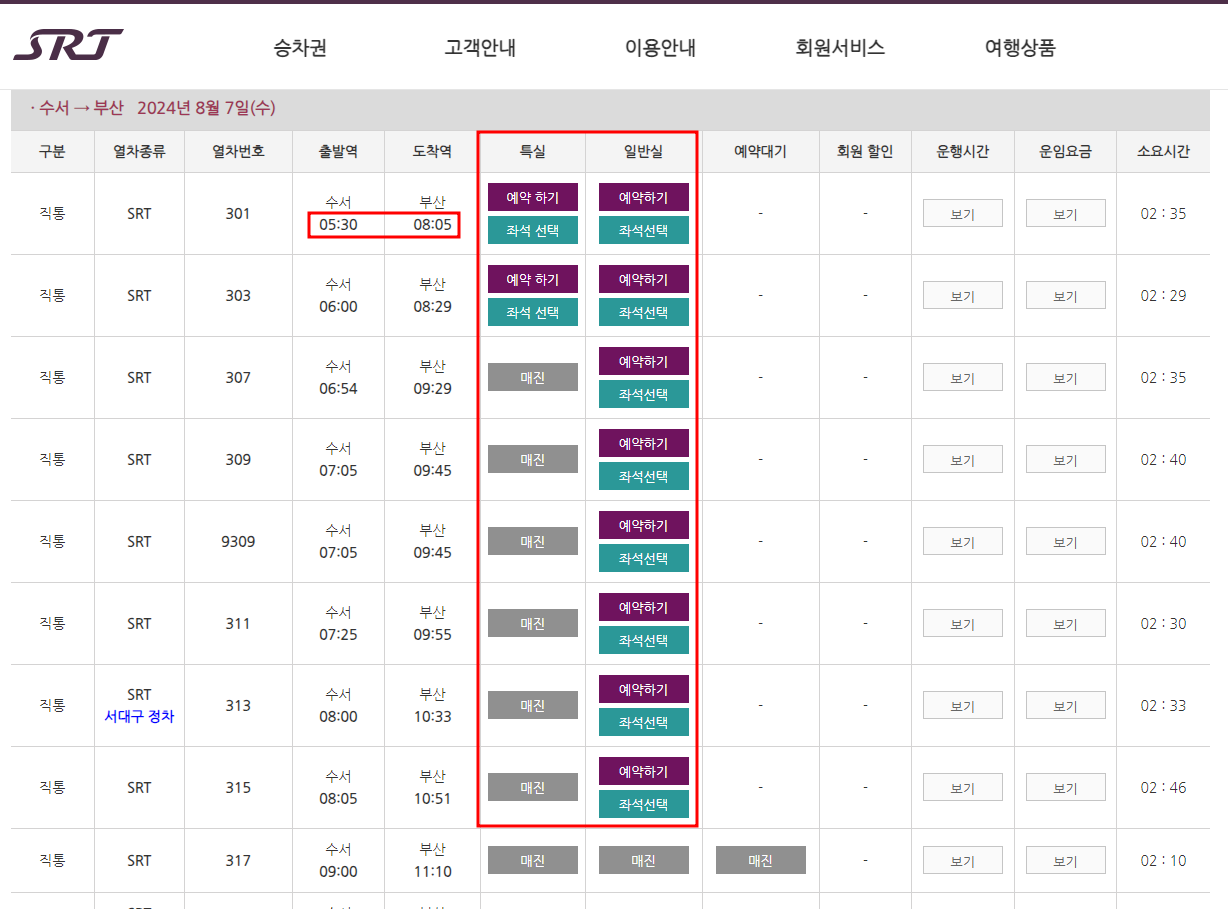This screenshot has height=909, width=1228.
Task: Choose seats for train 9309
Action: (643, 558)
